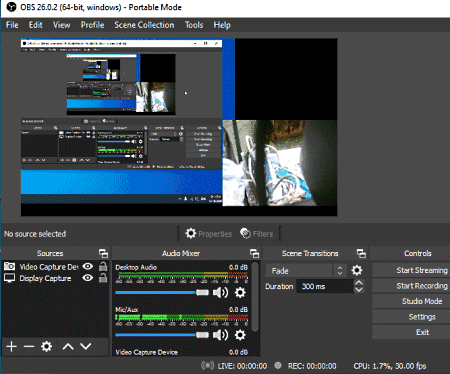This screenshot has width=450, height=374.
Task: Mute Desktop Audio speaker icon
Action: point(220,293)
